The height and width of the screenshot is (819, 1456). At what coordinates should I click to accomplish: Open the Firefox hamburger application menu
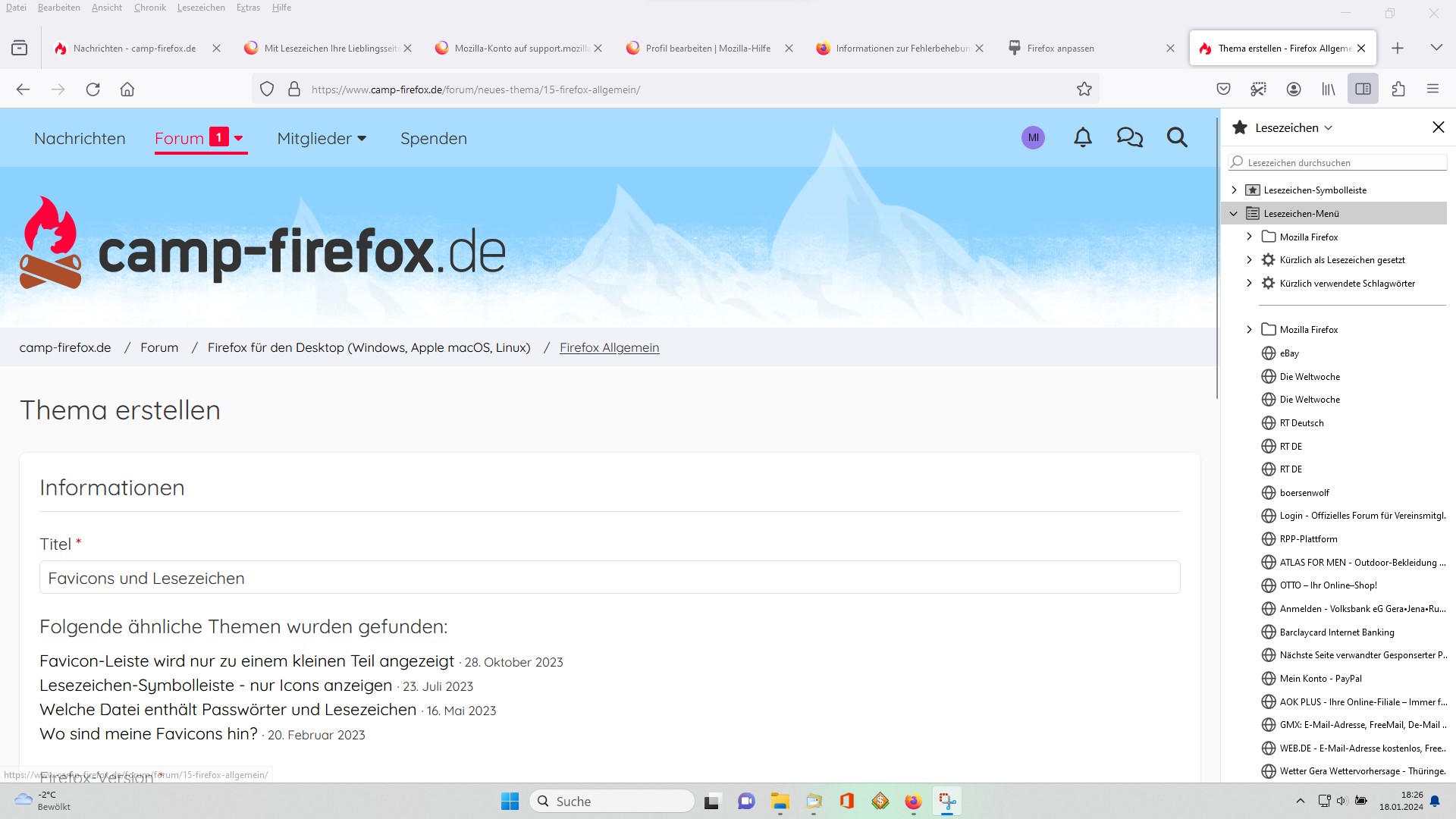coord(1432,89)
